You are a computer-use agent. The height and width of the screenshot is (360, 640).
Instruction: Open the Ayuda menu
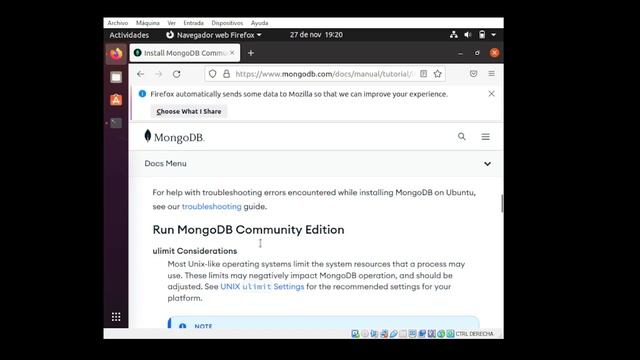(x=260, y=23)
